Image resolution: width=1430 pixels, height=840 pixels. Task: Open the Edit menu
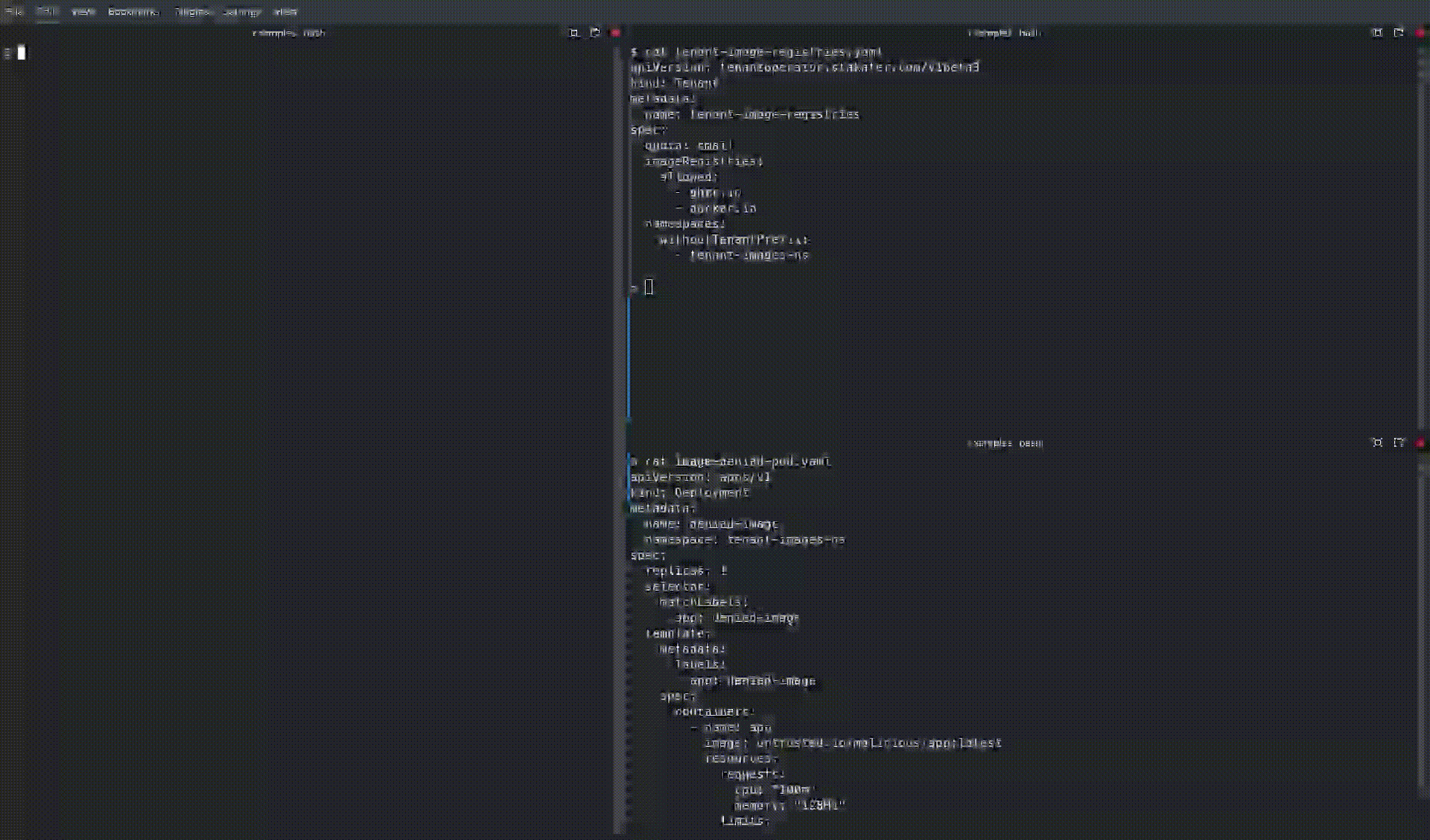point(48,11)
